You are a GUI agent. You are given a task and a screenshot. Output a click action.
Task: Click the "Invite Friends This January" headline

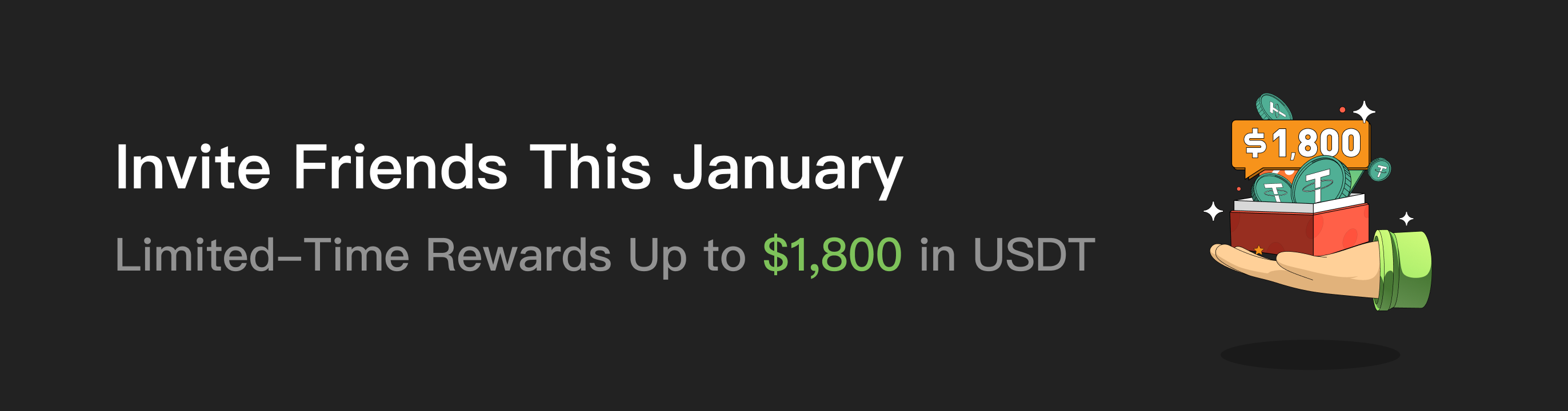(x=509, y=167)
